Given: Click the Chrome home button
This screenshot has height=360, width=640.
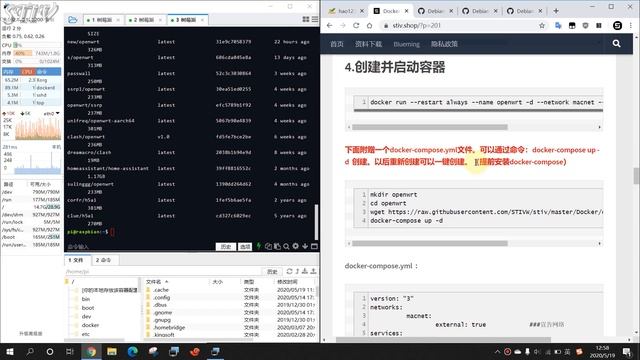Looking at the screenshot, I should (369, 25).
